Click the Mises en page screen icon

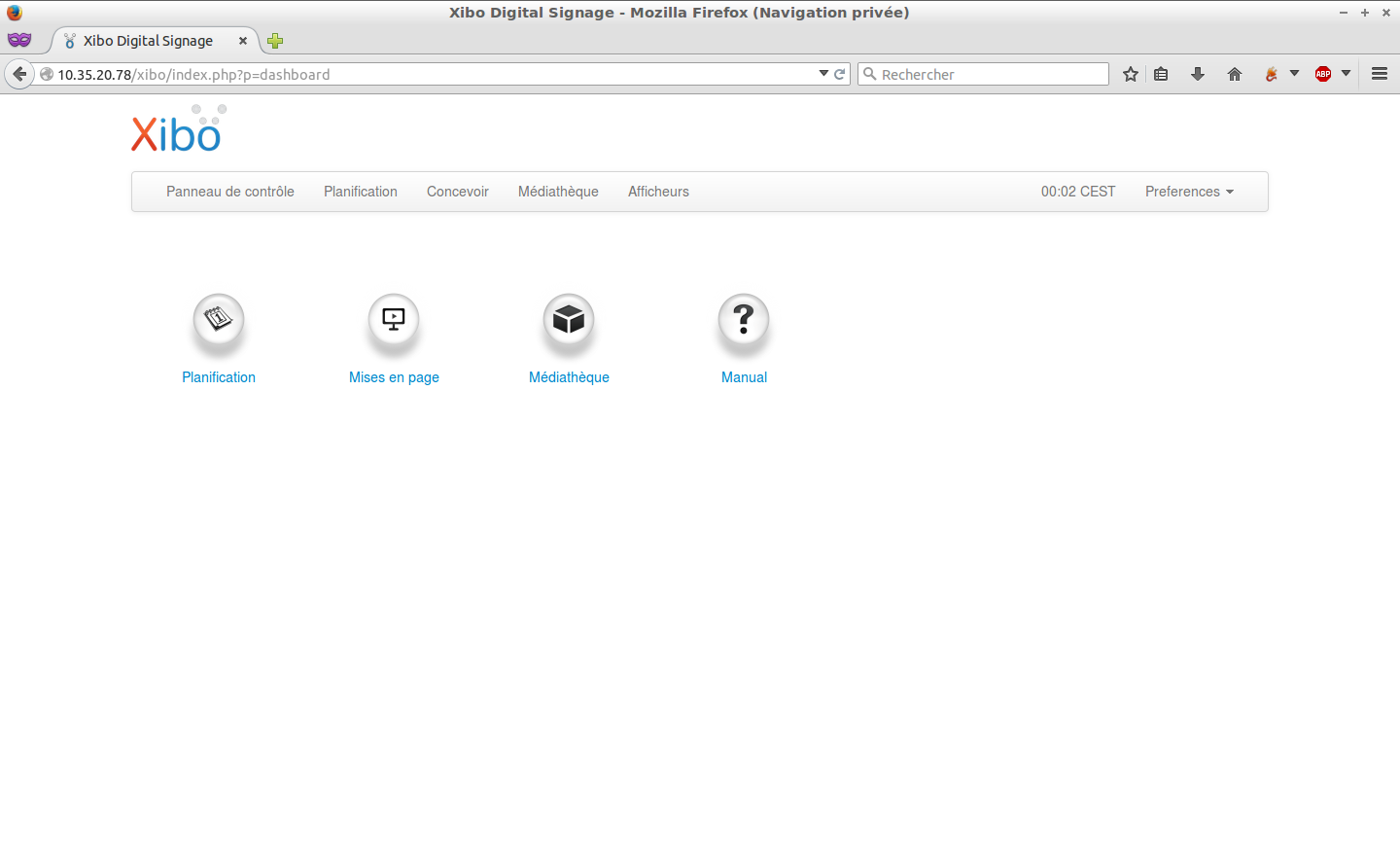[x=394, y=320]
